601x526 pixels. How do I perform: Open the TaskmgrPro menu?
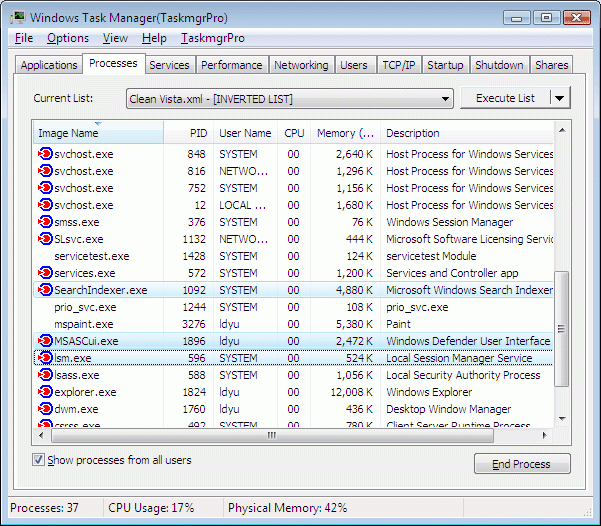[x=212, y=38]
